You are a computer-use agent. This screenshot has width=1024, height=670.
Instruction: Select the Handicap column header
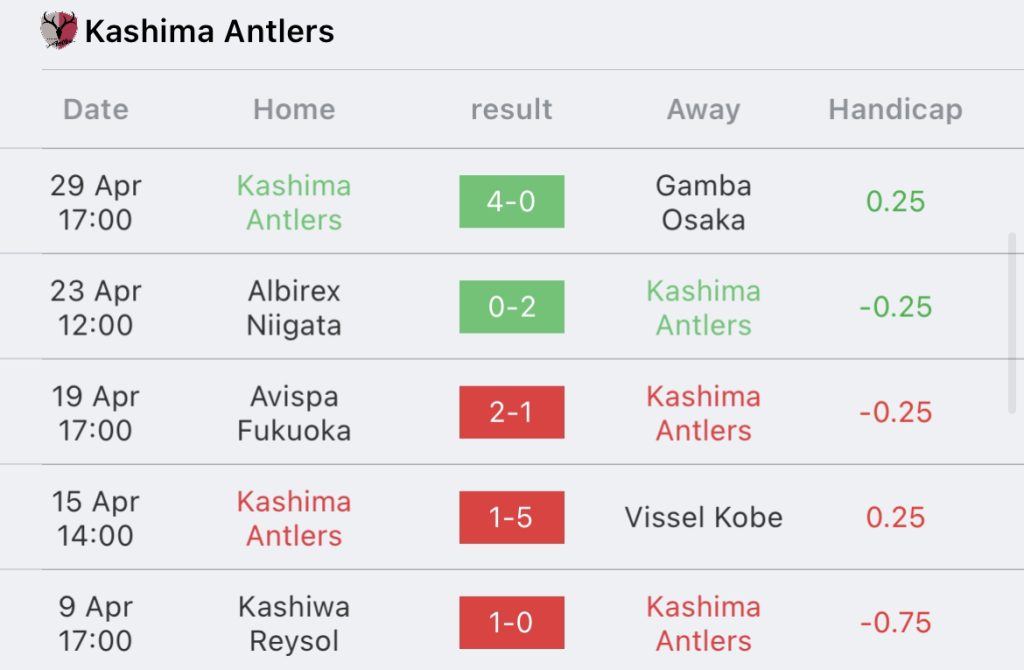[895, 110]
